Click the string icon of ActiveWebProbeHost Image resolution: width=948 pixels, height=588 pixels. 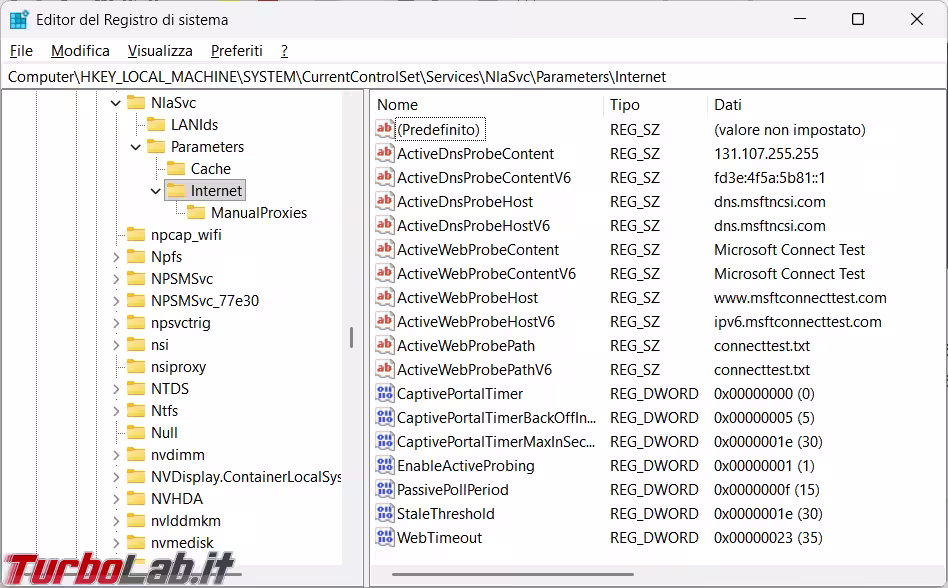pyautogui.click(x=385, y=297)
